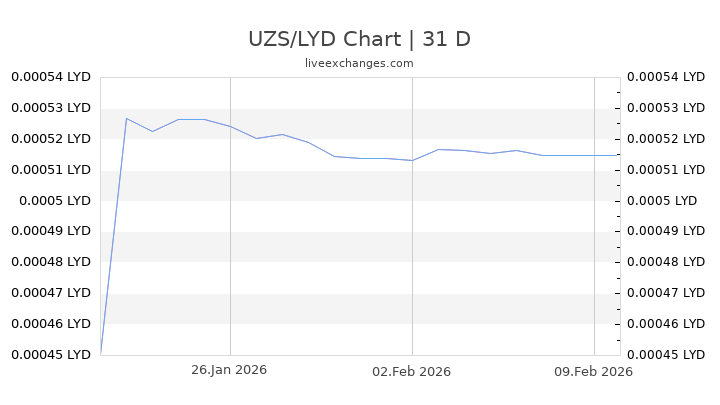Select the 09.Feb 2026 date label
Image resolution: width=720 pixels, height=405 pixels.
pos(594,371)
